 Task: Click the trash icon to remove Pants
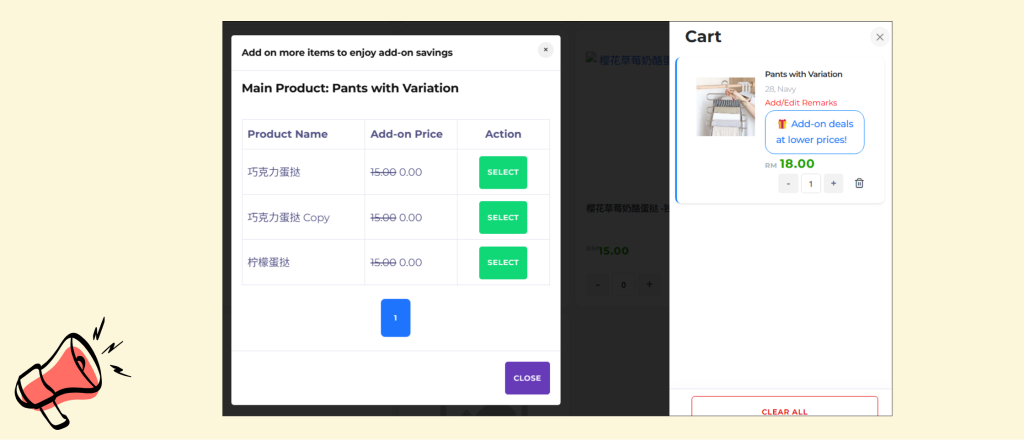point(859,183)
